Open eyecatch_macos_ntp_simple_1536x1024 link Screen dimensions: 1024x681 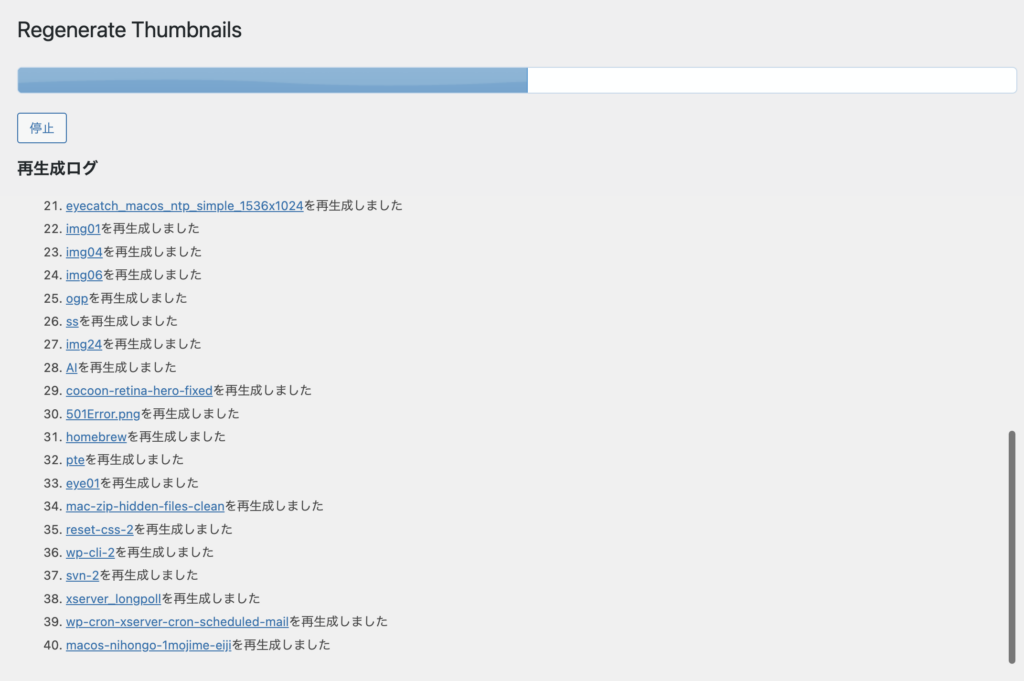pyautogui.click(x=184, y=206)
